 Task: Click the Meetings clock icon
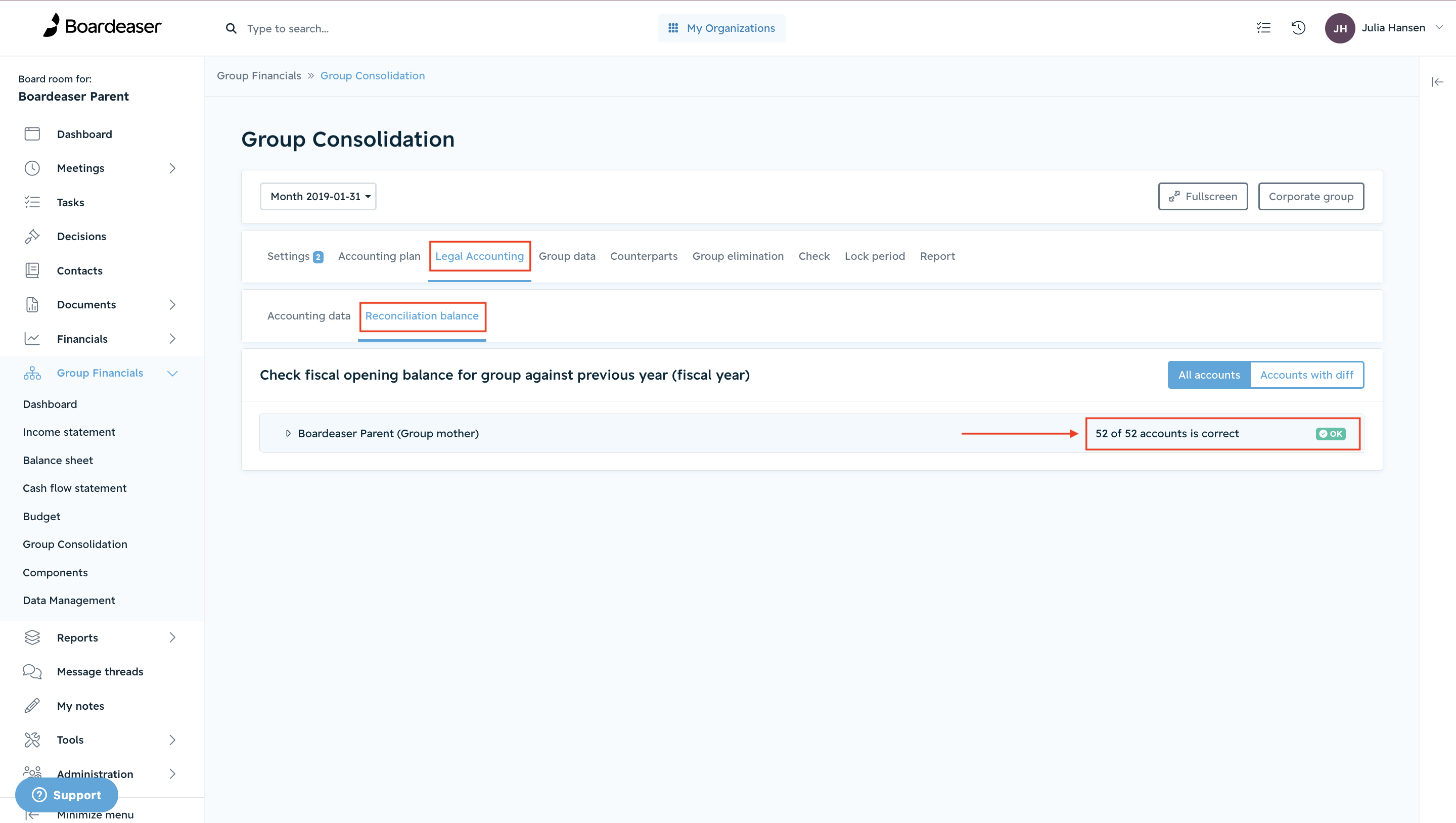[x=32, y=168]
